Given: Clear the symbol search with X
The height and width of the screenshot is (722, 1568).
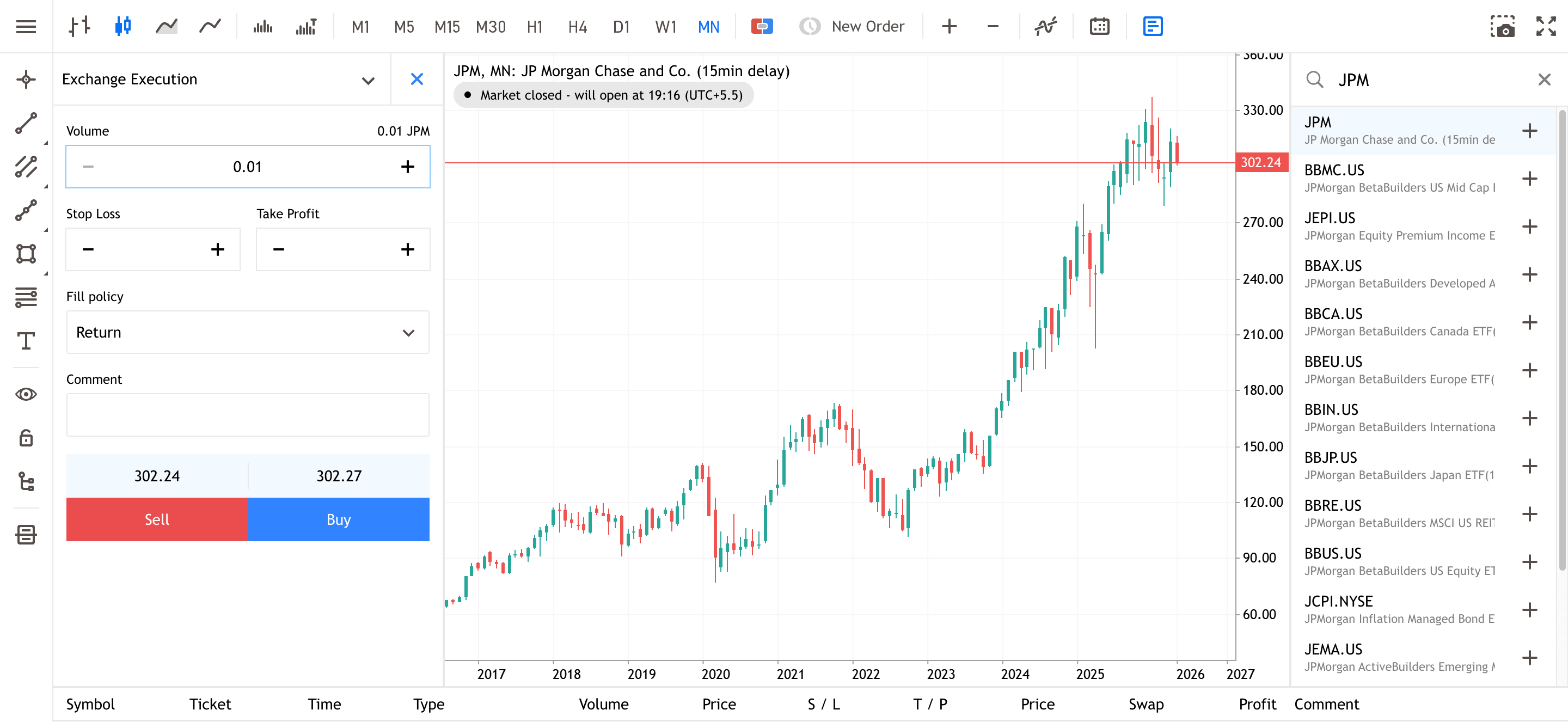Looking at the screenshot, I should pos(1543,79).
